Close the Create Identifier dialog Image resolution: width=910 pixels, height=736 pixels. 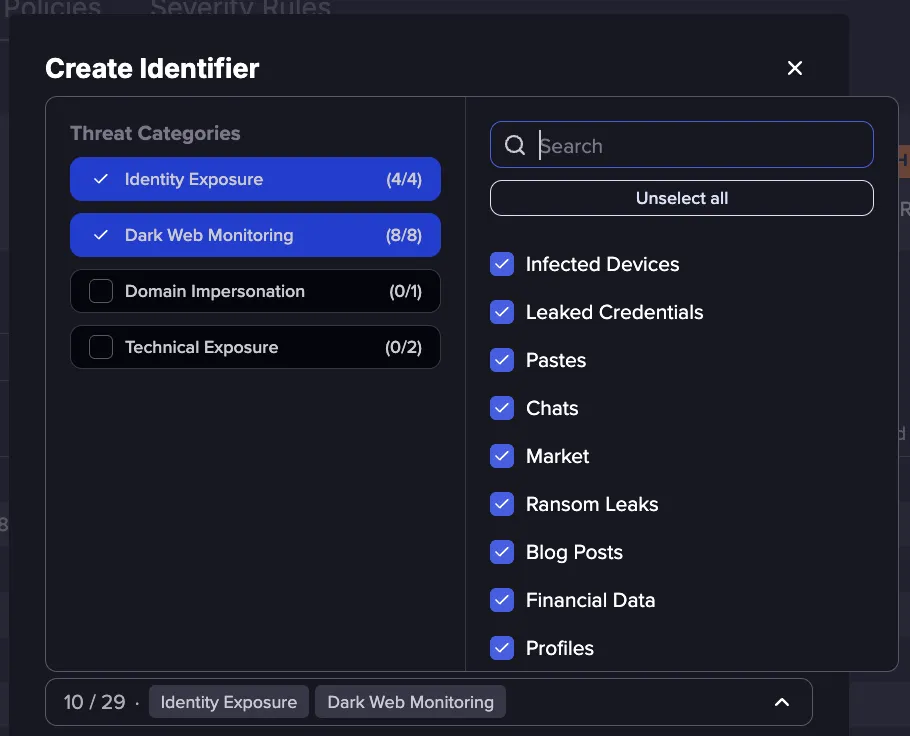tap(795, 68)
